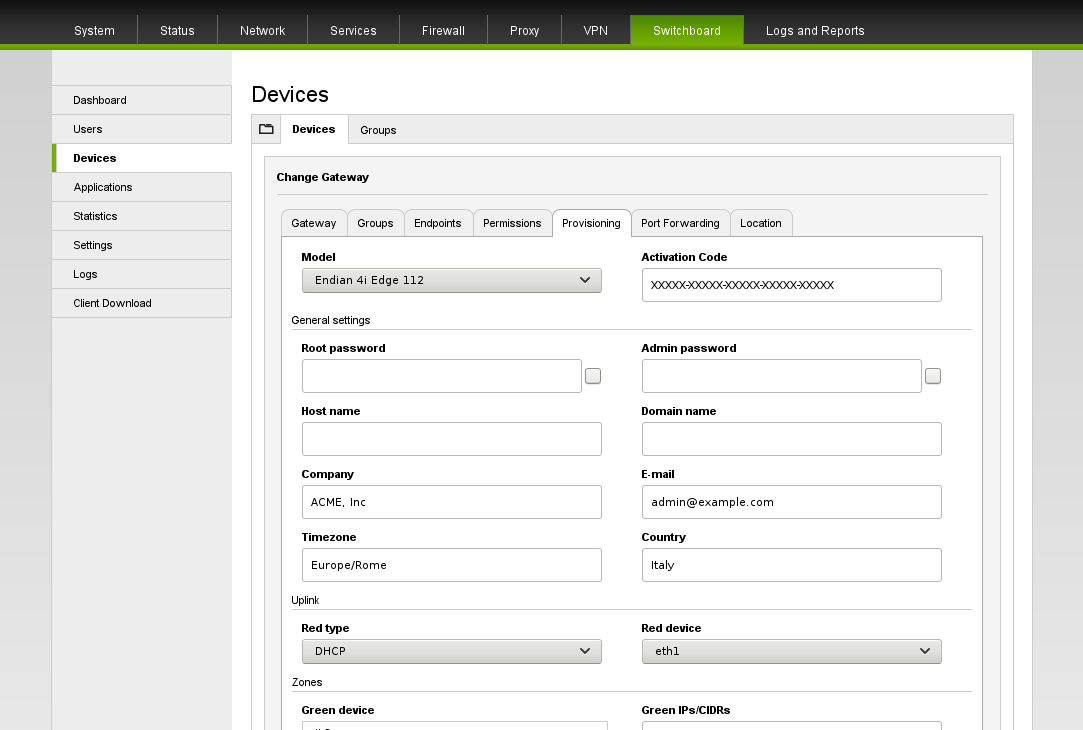Toggle the Root password checkbox

593,376
